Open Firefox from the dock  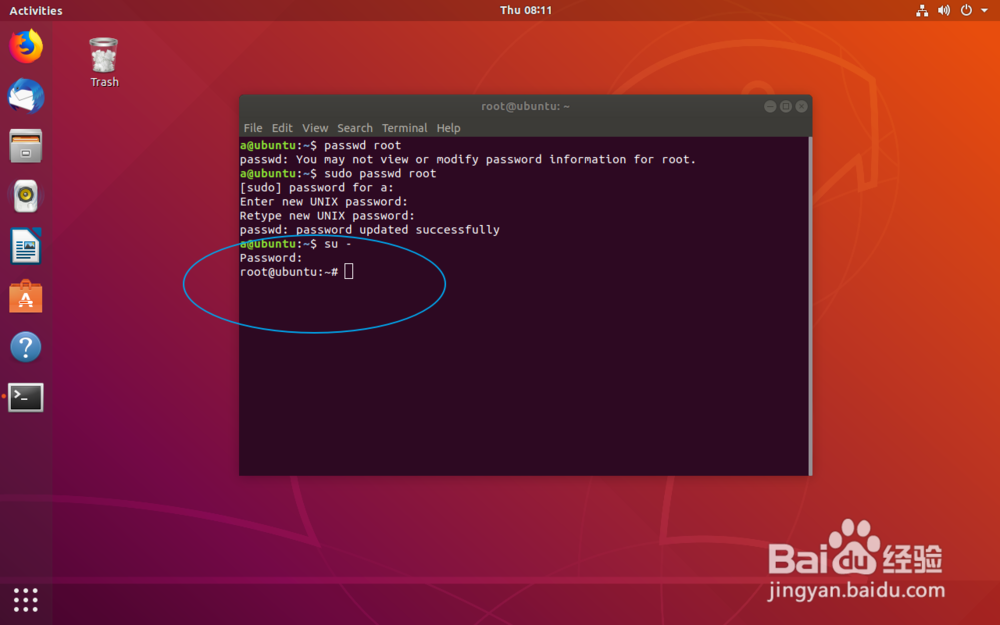click(25, 45)
